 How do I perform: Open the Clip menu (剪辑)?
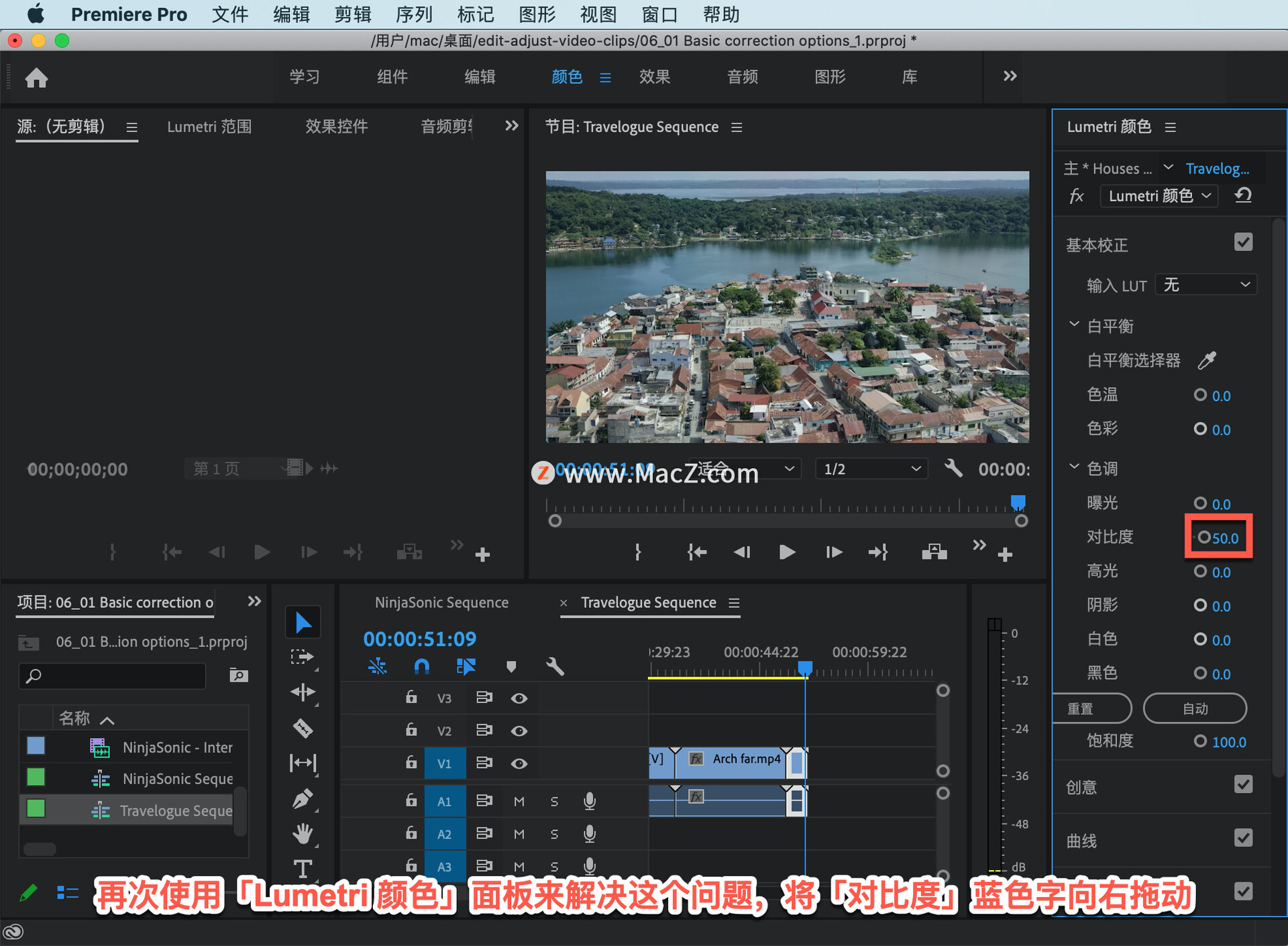(353, 14)
